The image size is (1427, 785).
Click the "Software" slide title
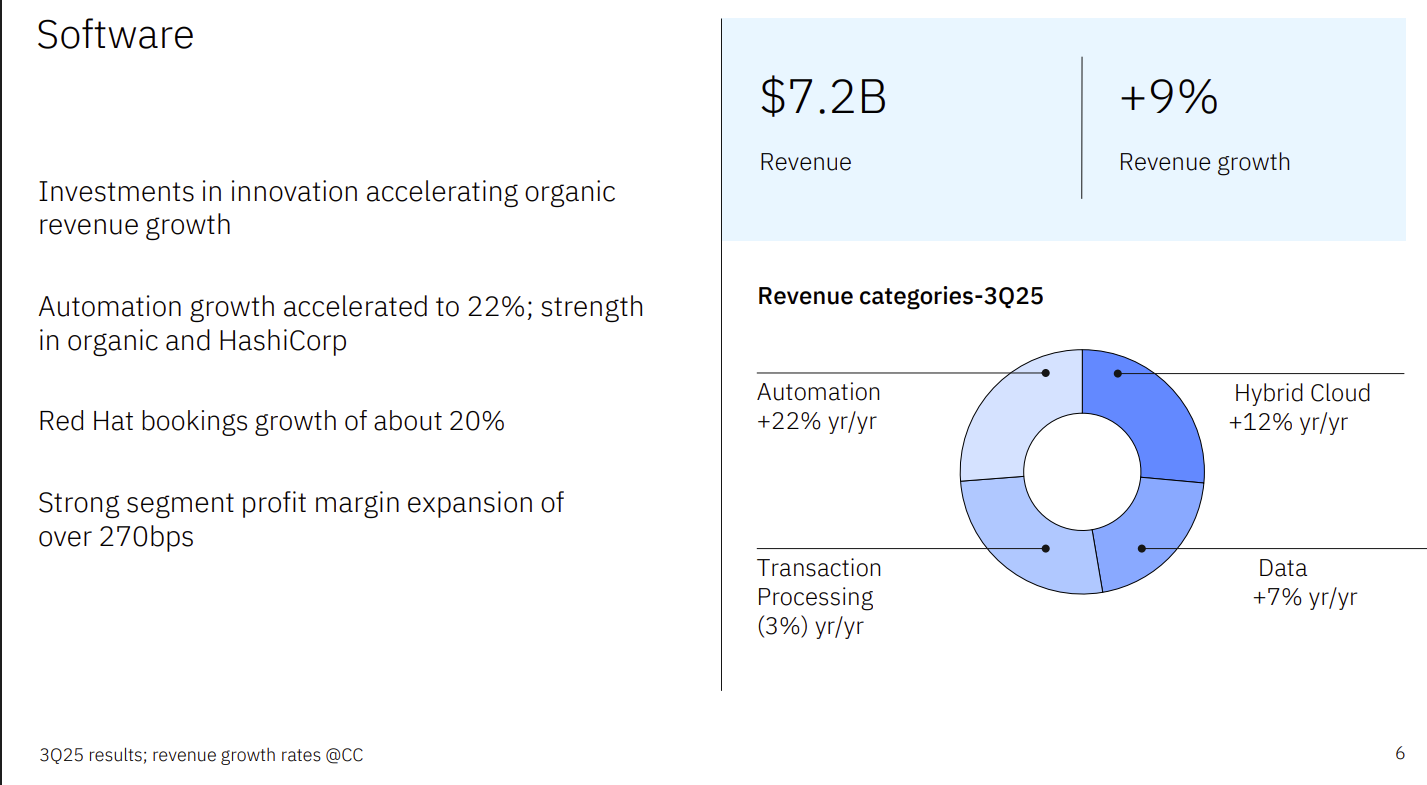click(115, 35)
